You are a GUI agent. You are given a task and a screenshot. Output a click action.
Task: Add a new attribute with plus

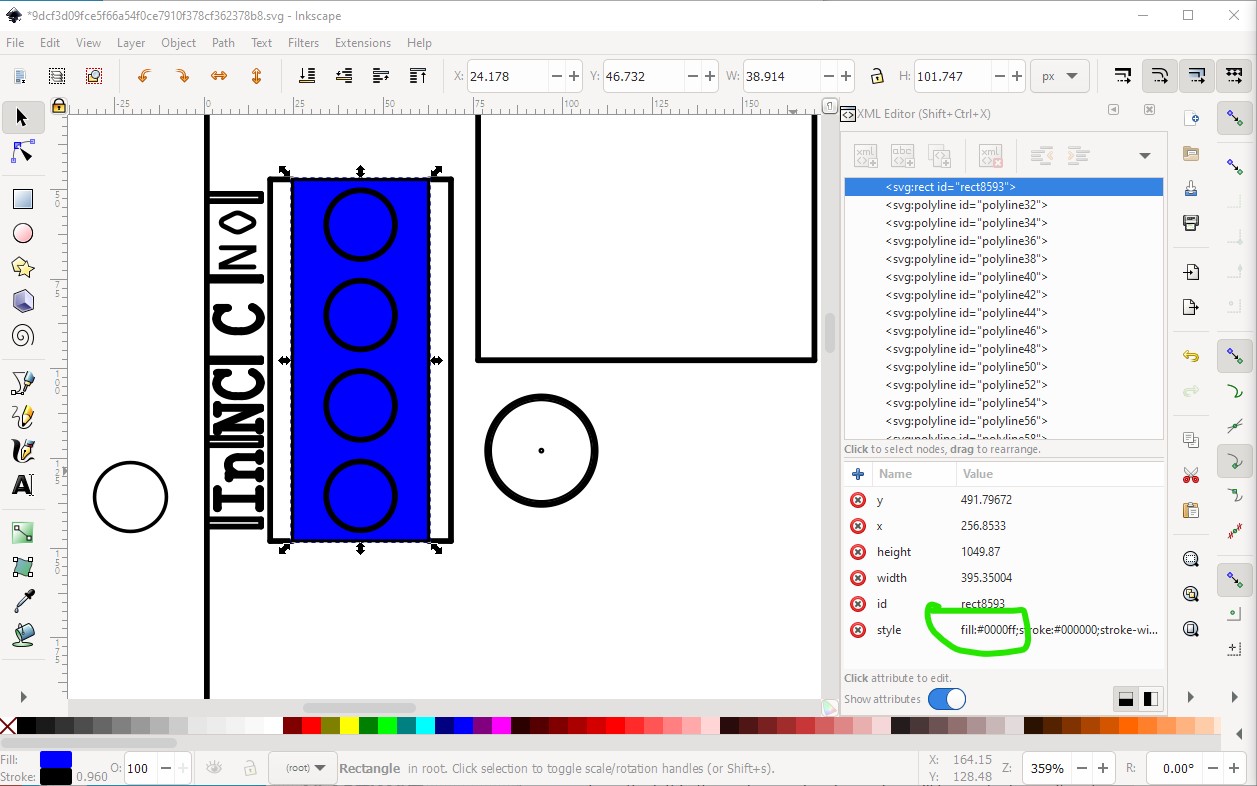tap(857, 474)
